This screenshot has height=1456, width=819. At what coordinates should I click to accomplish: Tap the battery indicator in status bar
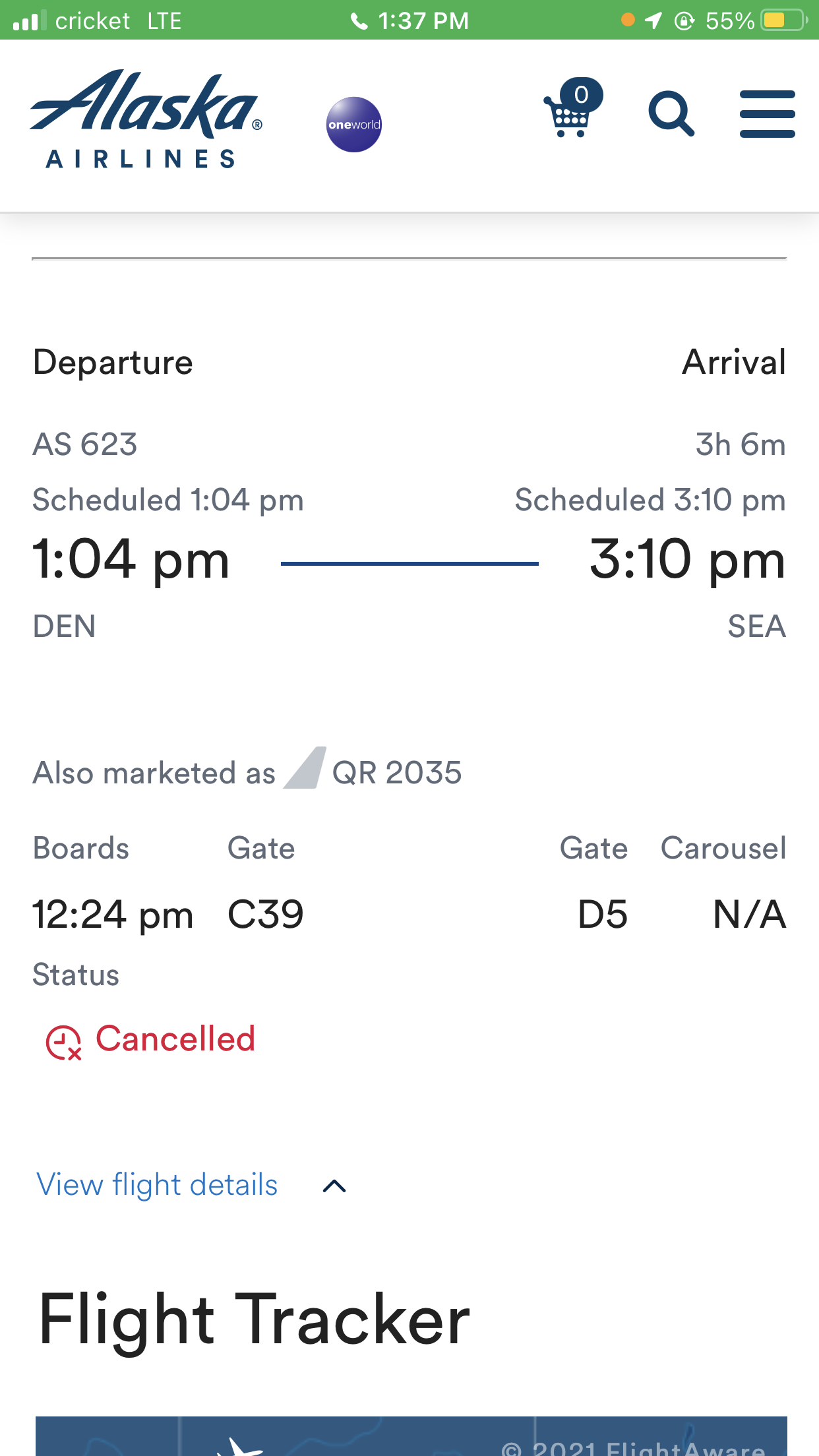point(783,20)
